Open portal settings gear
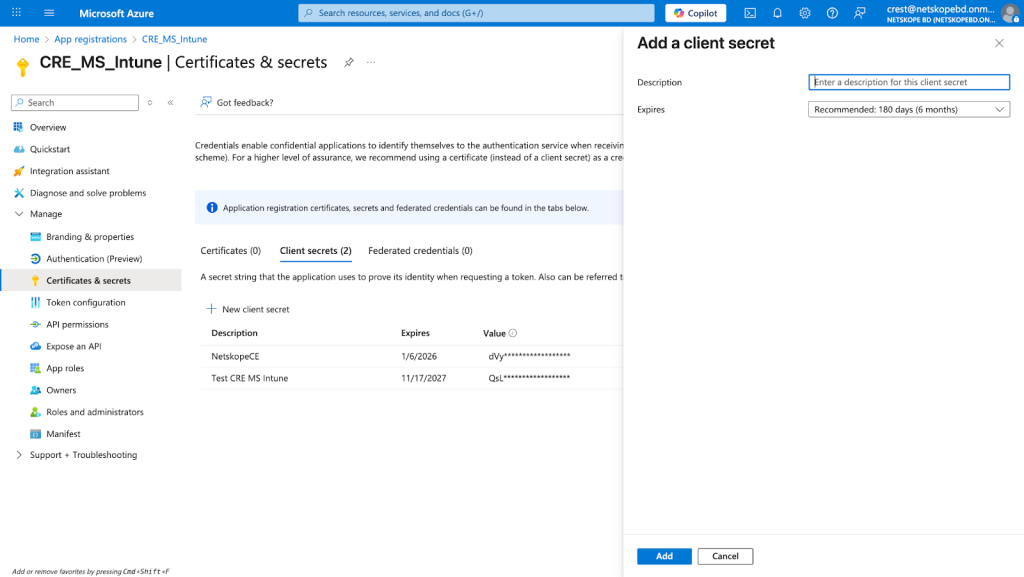The height and width of the screenshot is (577, 1024). point(805,13)
